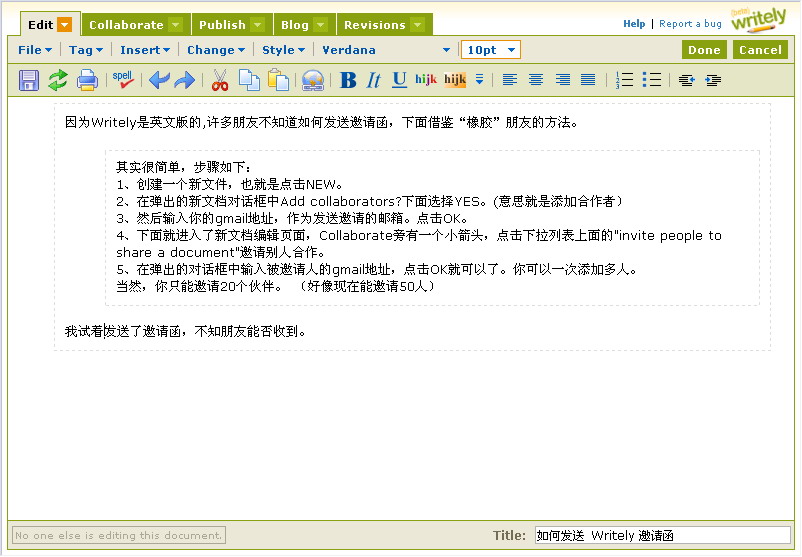This screenshot has height=557, width=802.
Task: Expand the Collaborate tab arrow
Action: [x=175, y=25]
